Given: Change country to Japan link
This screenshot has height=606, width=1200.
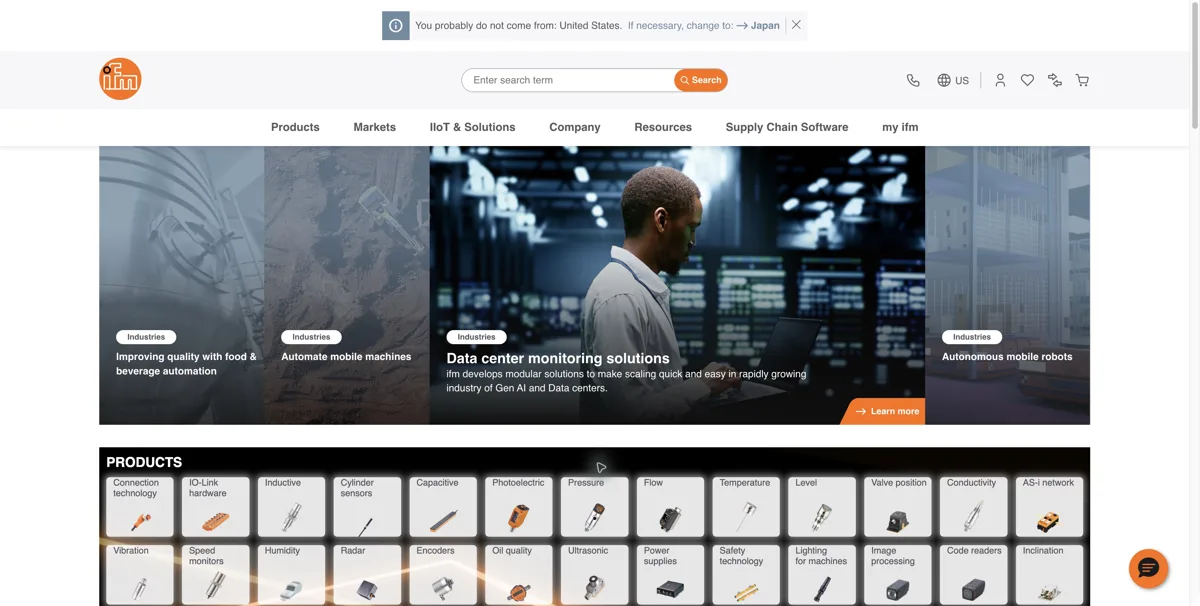Looking at the screenshot, I should [758, 25].
